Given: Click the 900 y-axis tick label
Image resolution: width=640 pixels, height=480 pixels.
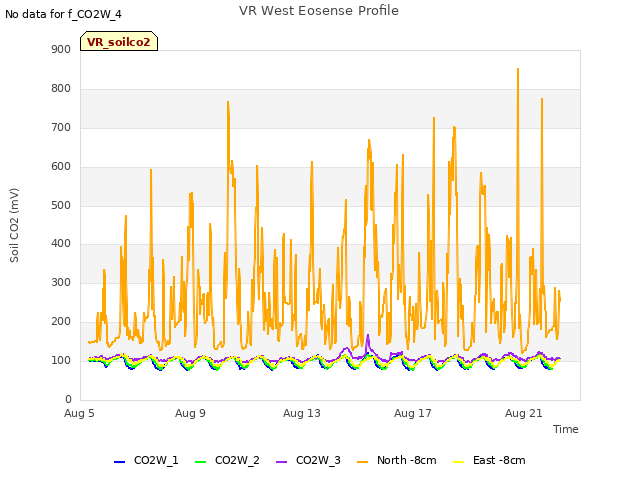Looking at the screenshot, I should pyautogui.click(x=61, y=49).
